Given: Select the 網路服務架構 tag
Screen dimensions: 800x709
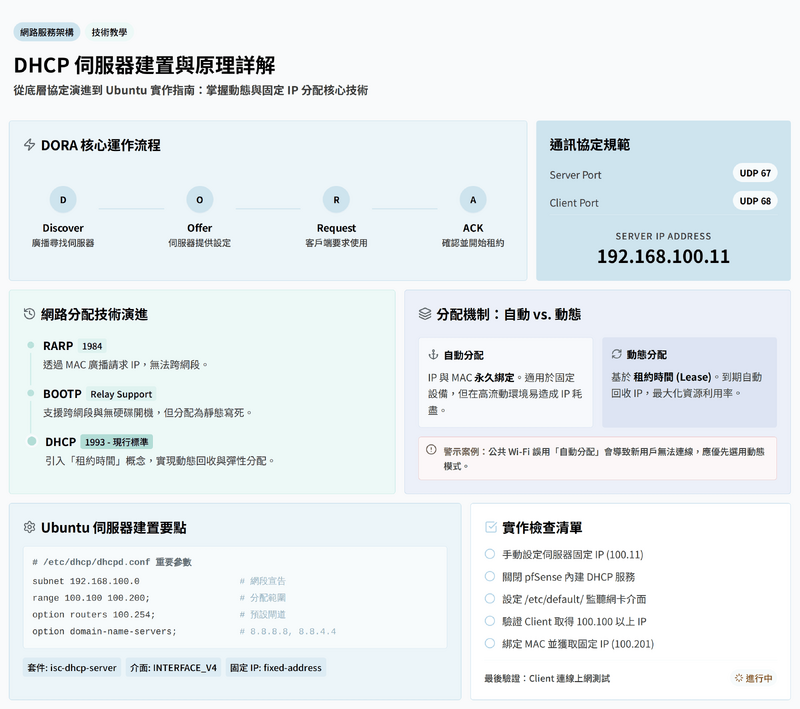Looking at the screenshot, I should click(46, 32).
